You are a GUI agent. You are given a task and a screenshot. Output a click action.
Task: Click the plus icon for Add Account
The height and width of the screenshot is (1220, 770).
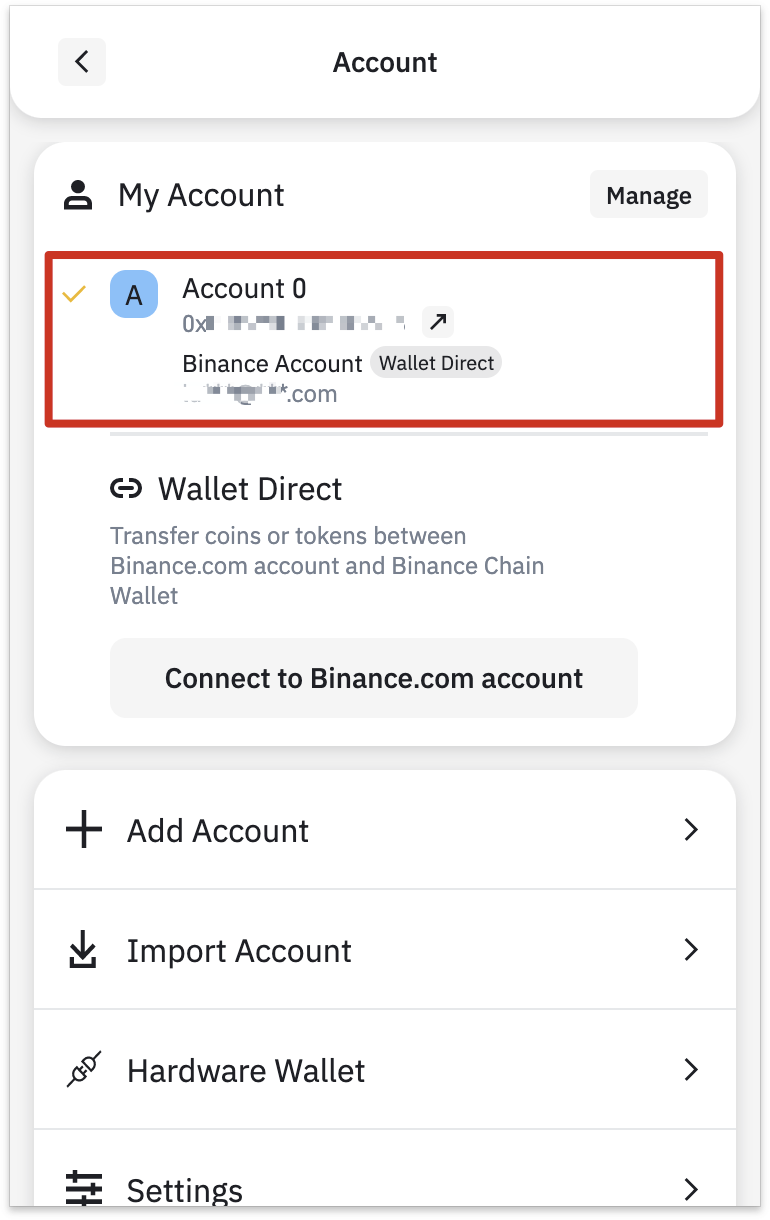(84, 830)
